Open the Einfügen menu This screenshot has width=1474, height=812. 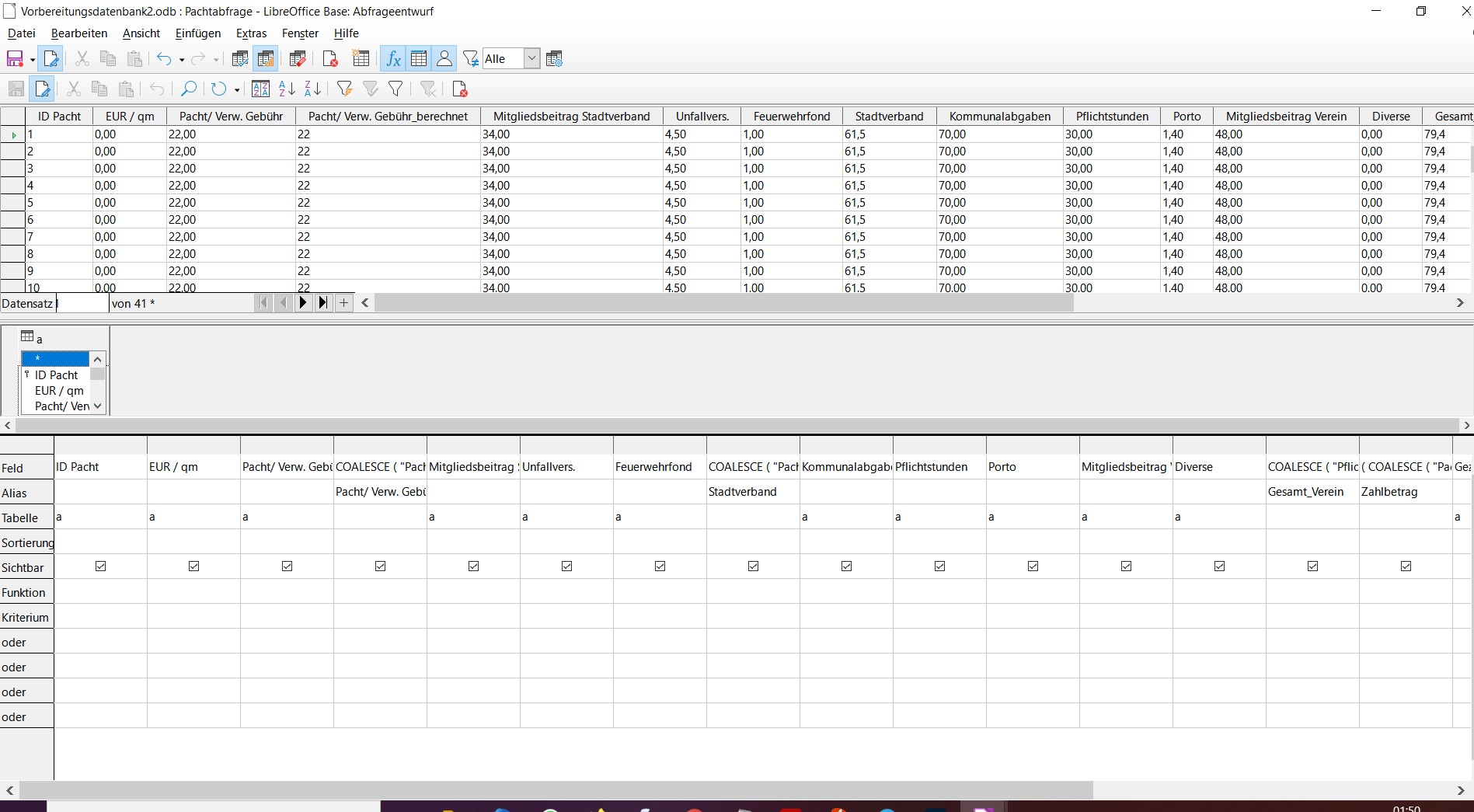click(x=197, y=33)
